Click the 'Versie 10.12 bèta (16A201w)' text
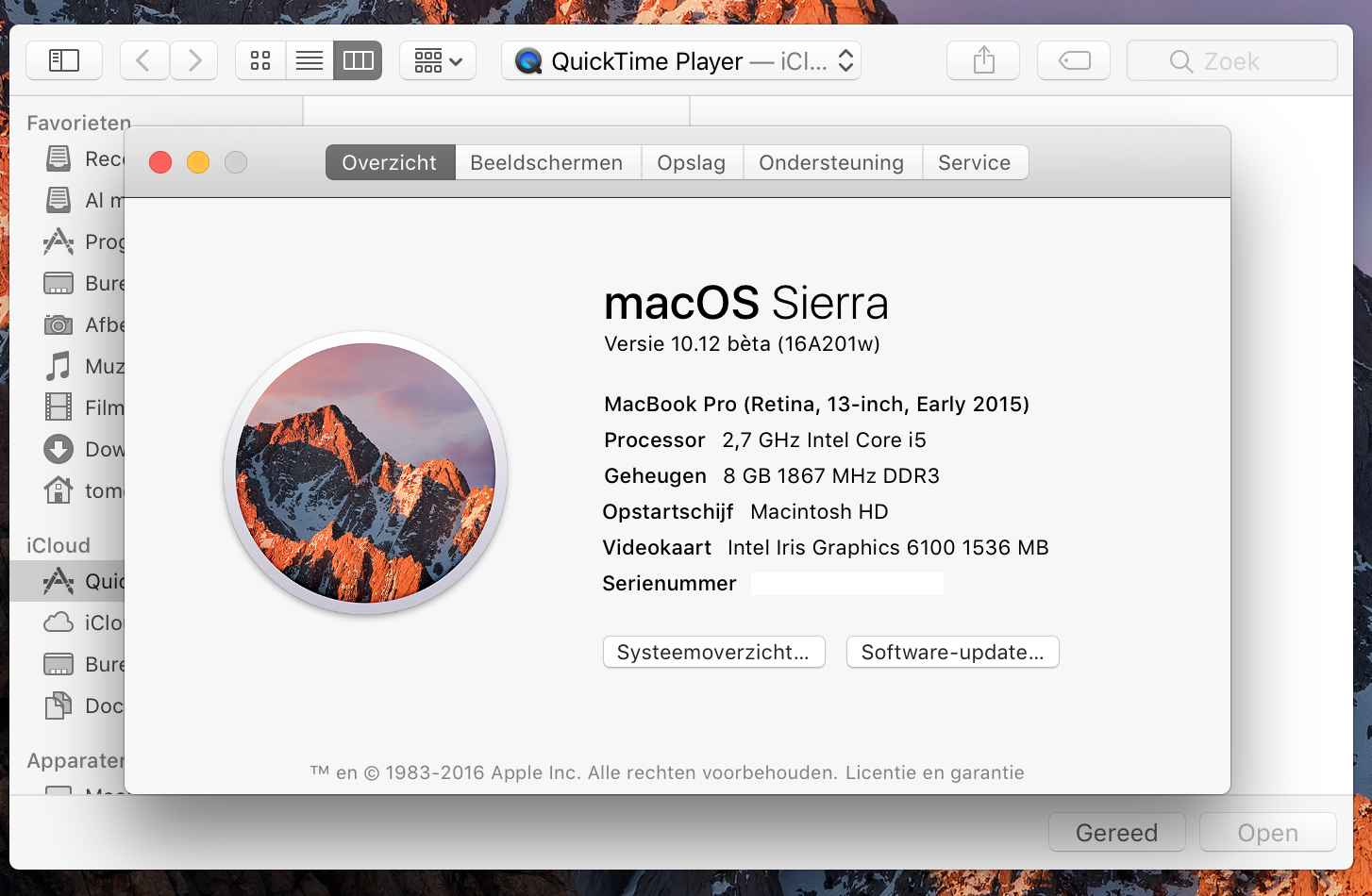Image resolution: width=1372 pixels, height=896 pixels. tap(742, 344)
